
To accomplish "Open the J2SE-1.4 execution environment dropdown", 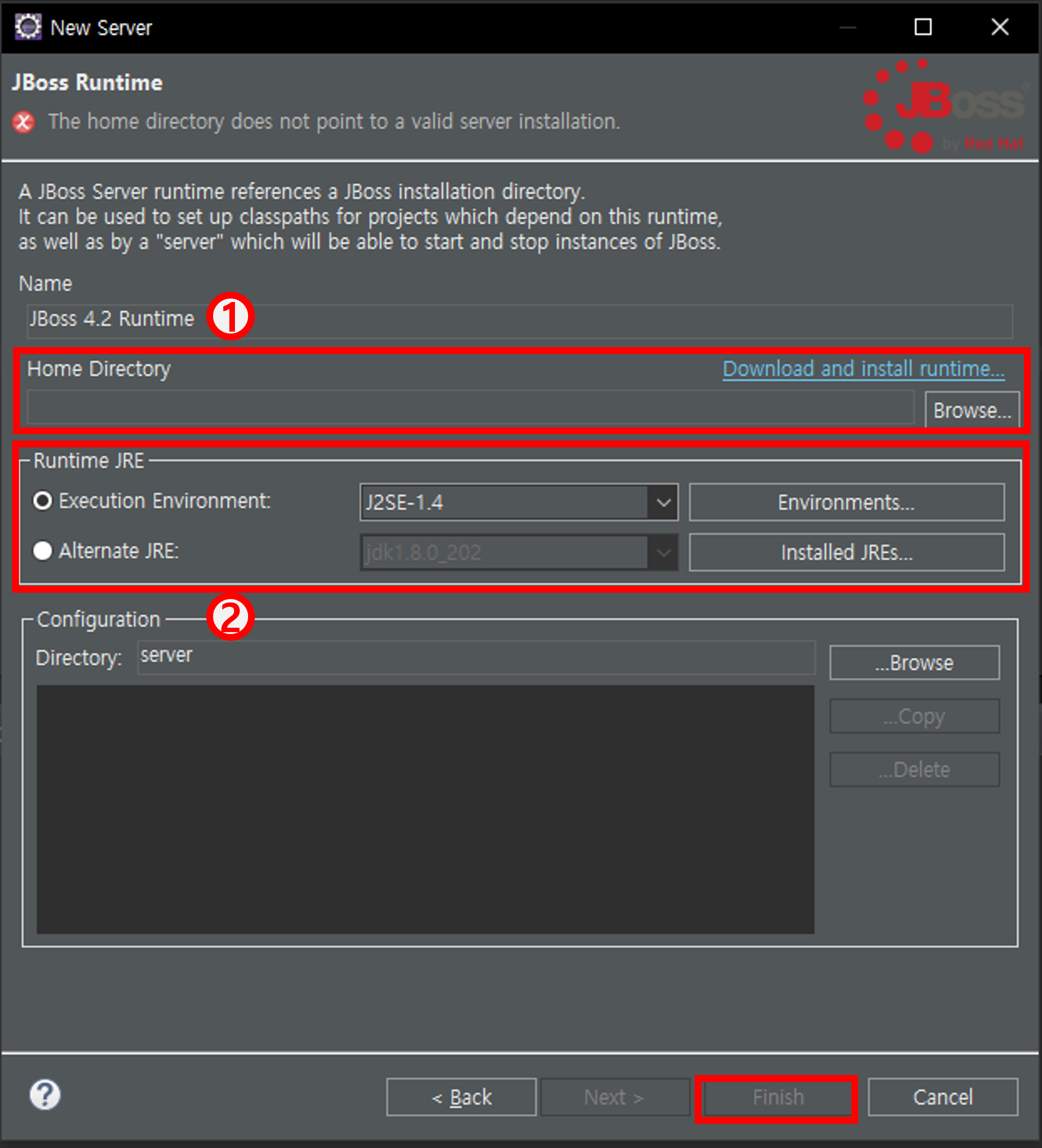I will [663, 502].
